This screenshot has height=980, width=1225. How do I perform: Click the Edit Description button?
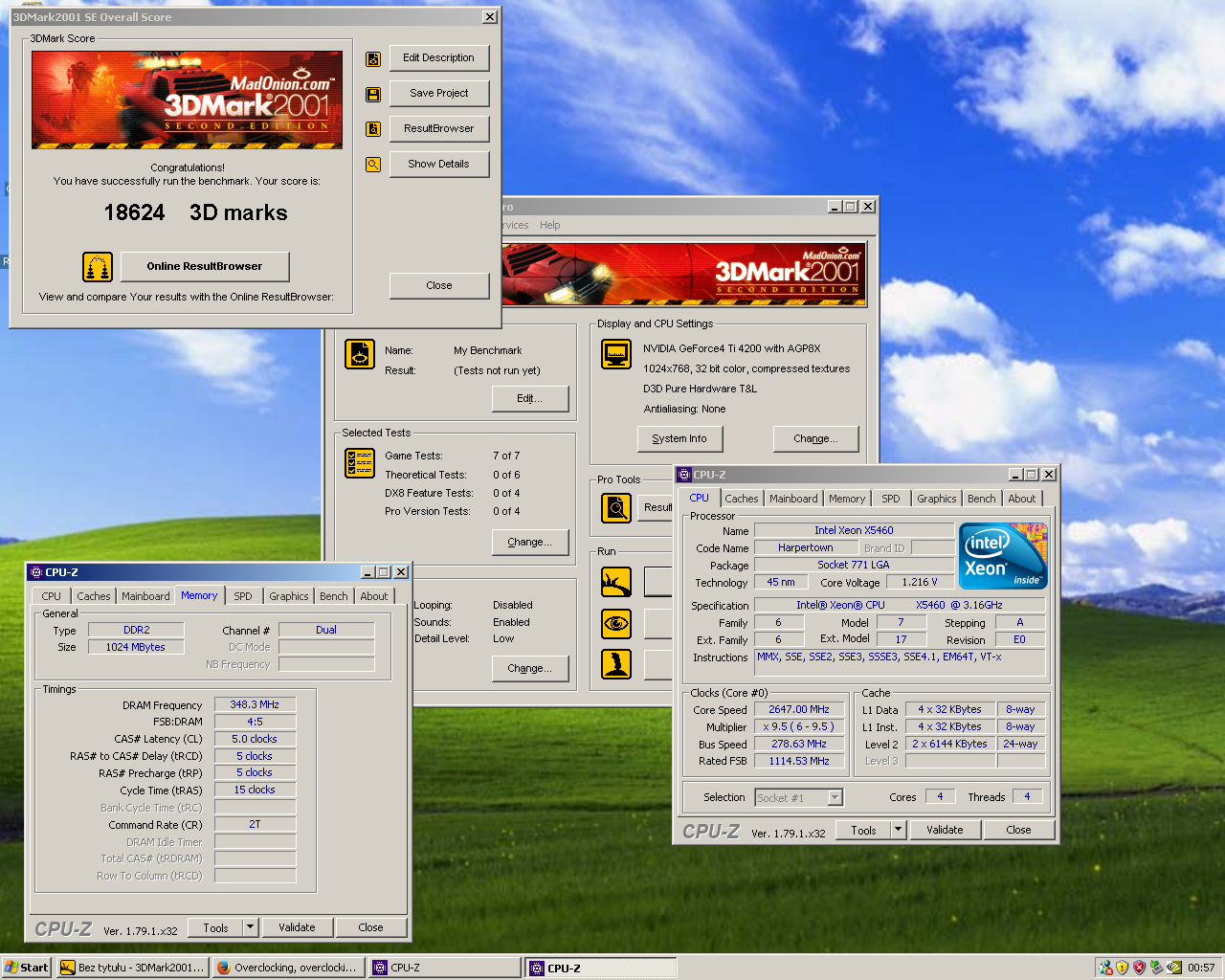[439, 57]
